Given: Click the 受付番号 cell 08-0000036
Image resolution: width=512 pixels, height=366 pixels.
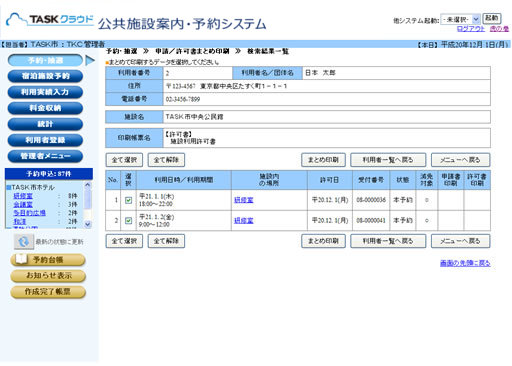Looking at the screenshot, I should tap(371, 200).
